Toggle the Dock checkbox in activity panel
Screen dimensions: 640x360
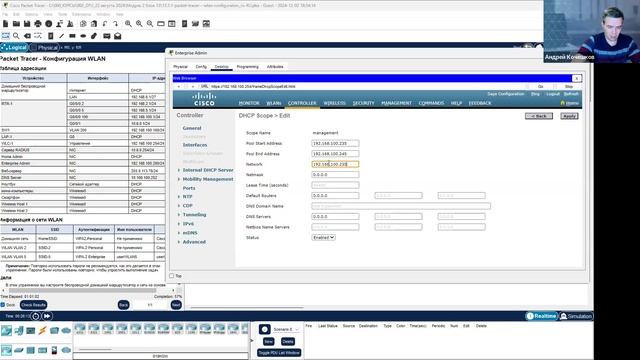[x=3, y=305]
